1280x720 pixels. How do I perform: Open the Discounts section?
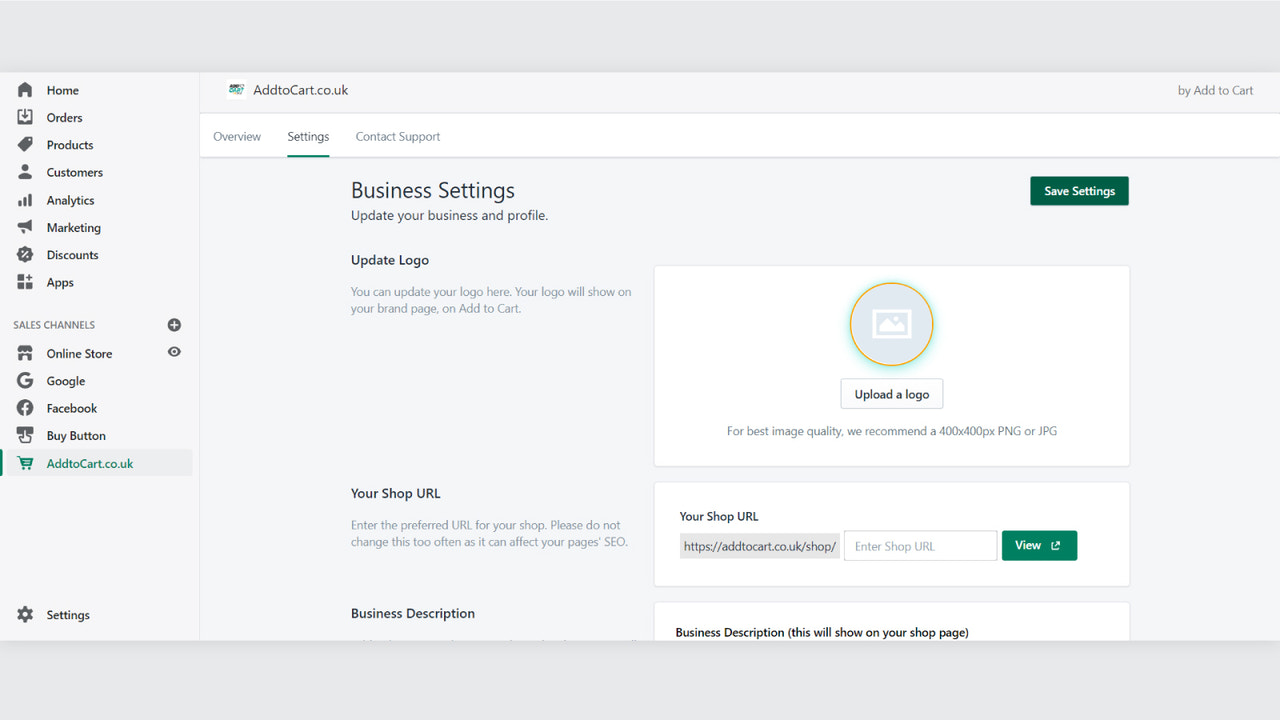[x=72, y=254]
